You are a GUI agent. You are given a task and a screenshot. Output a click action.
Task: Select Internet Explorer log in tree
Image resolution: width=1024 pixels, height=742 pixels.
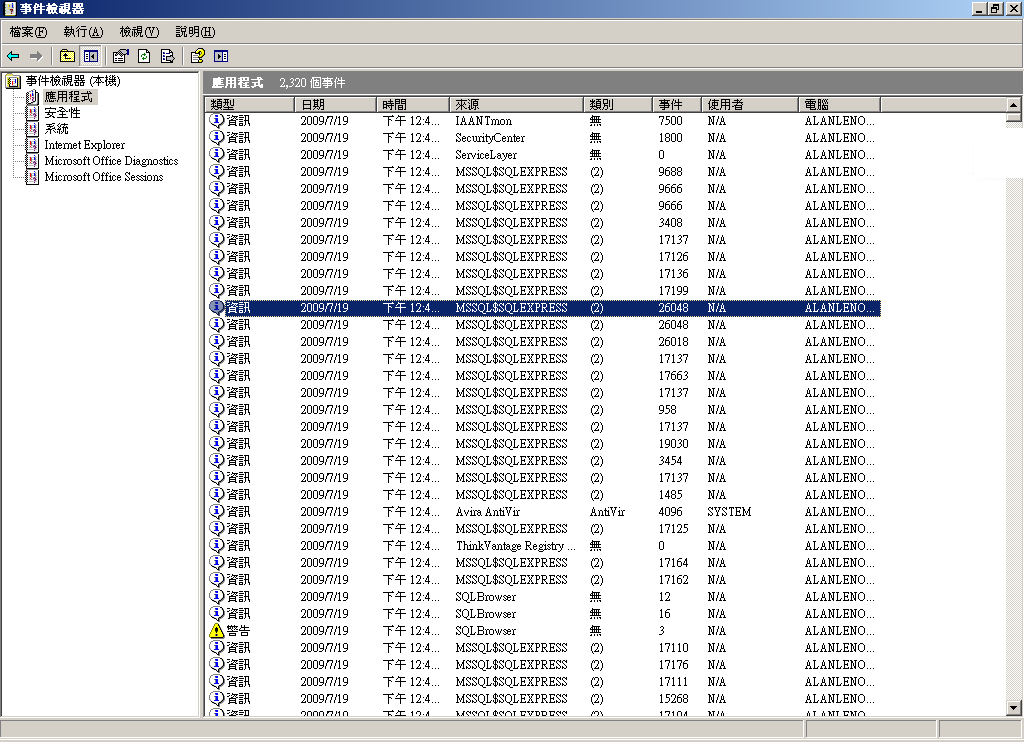84,145
